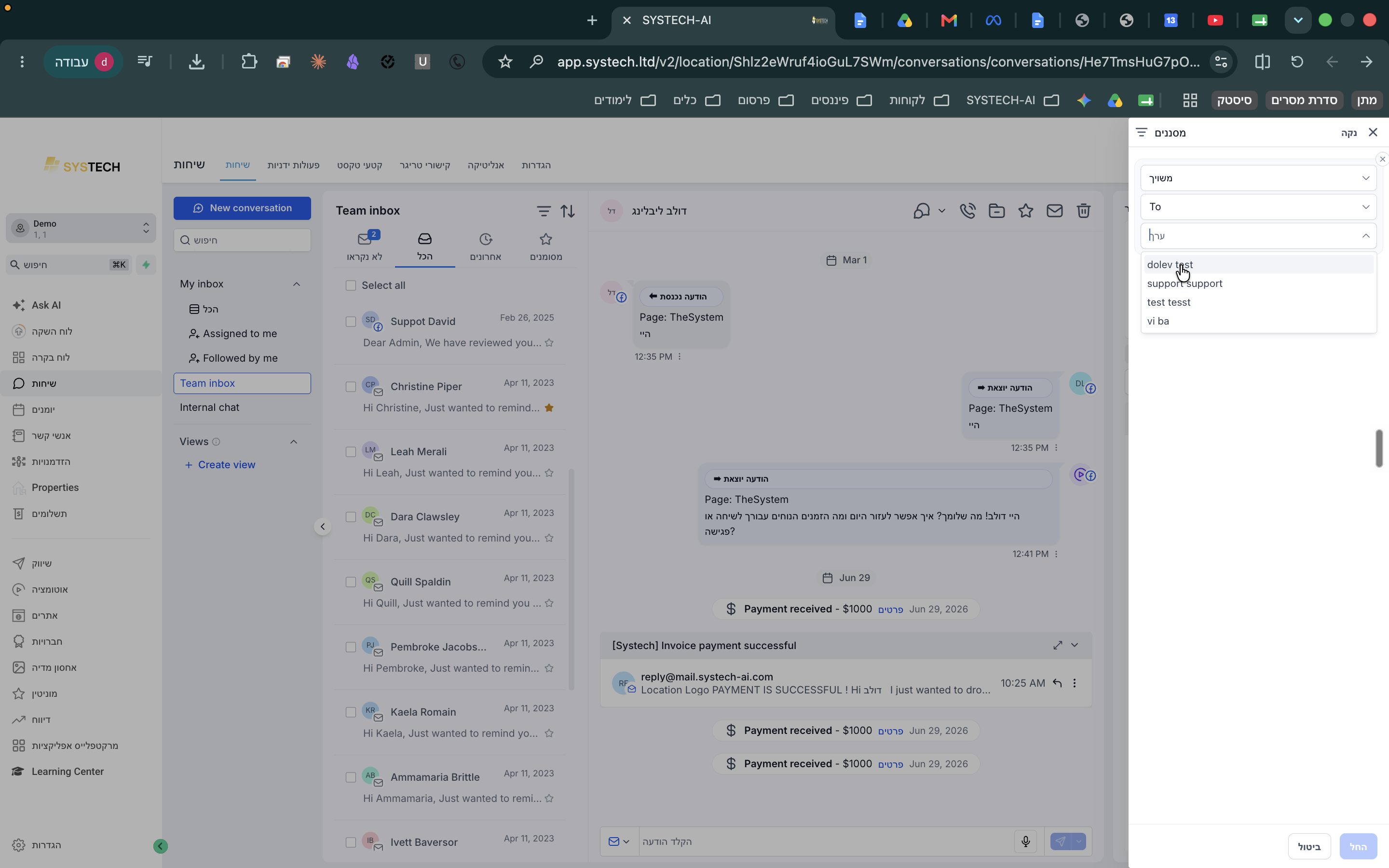The height and width of the screenshot is (868, 1389).
Task: Unstar the Christine Piper conversation
Action: point(549,408)
